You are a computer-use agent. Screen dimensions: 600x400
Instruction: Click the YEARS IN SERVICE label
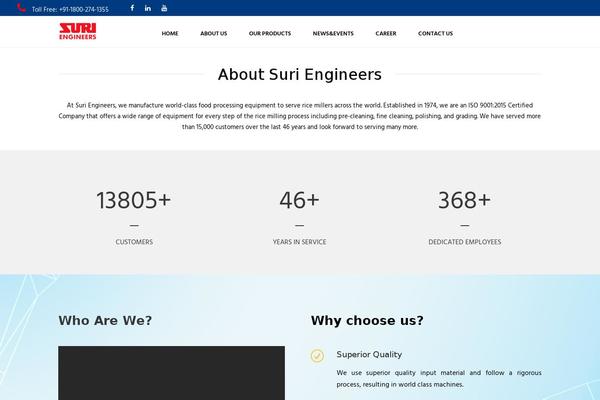pos(299,242)
